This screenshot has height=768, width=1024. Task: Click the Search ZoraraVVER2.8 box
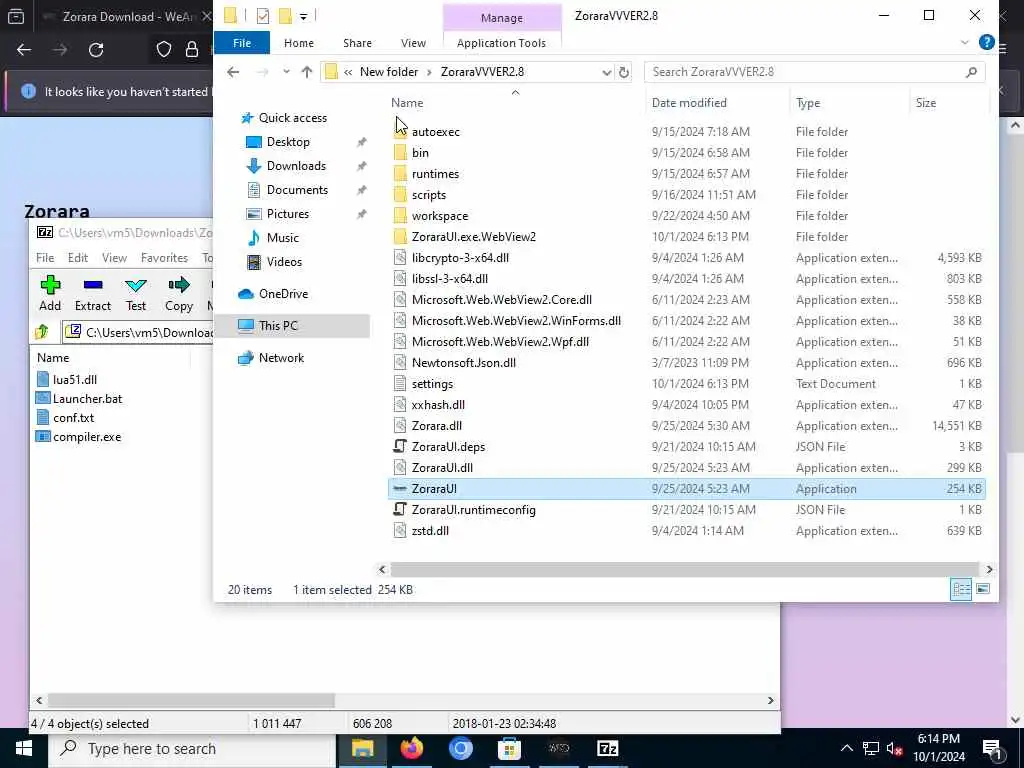814,72
